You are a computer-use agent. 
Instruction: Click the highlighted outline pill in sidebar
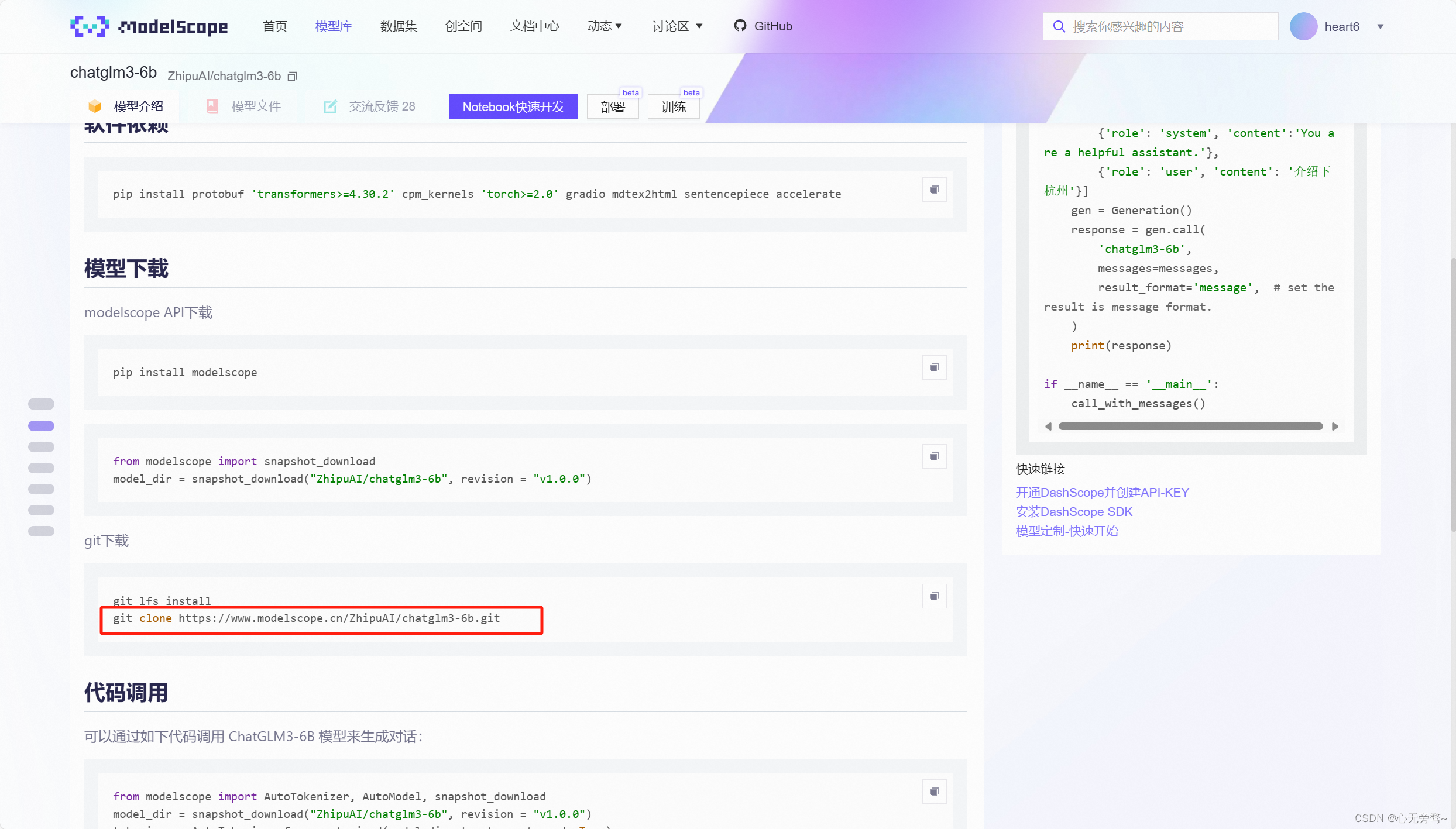click(x=41, y=426)
